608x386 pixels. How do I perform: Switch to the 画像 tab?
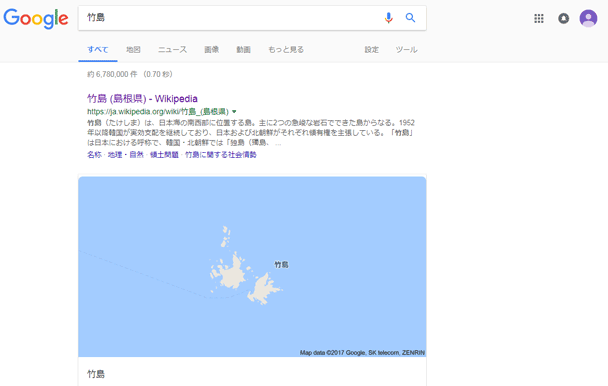pyautogui.click(x=212, y=50)
